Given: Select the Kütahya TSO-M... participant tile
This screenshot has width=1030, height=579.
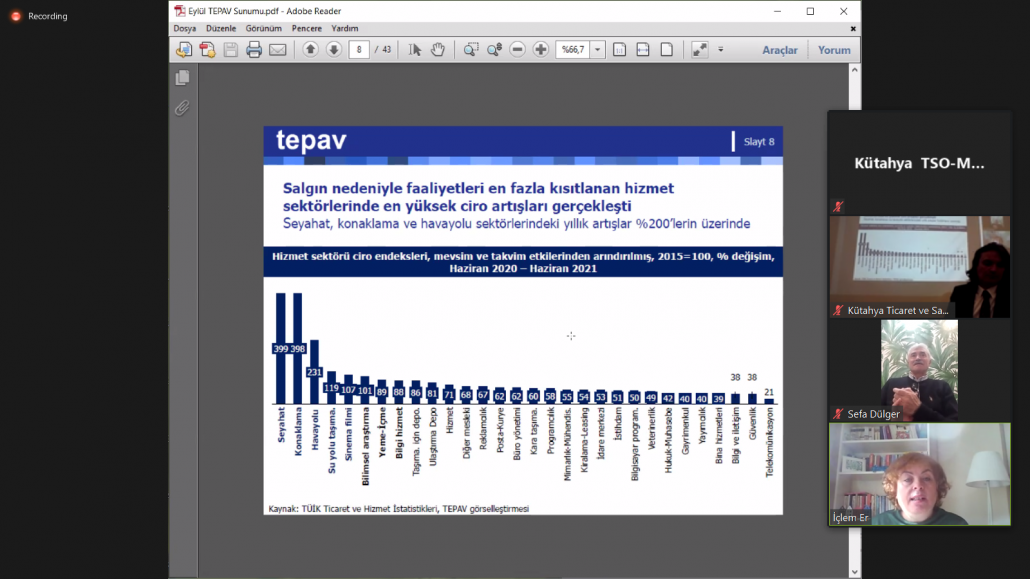Looking at the screenshot, I should coord(919,163).
